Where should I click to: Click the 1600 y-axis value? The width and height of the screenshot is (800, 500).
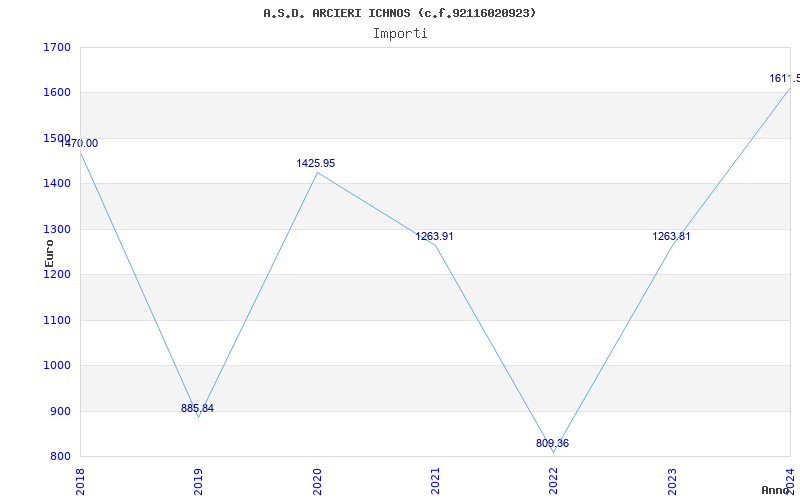click(x=57, y=93)
